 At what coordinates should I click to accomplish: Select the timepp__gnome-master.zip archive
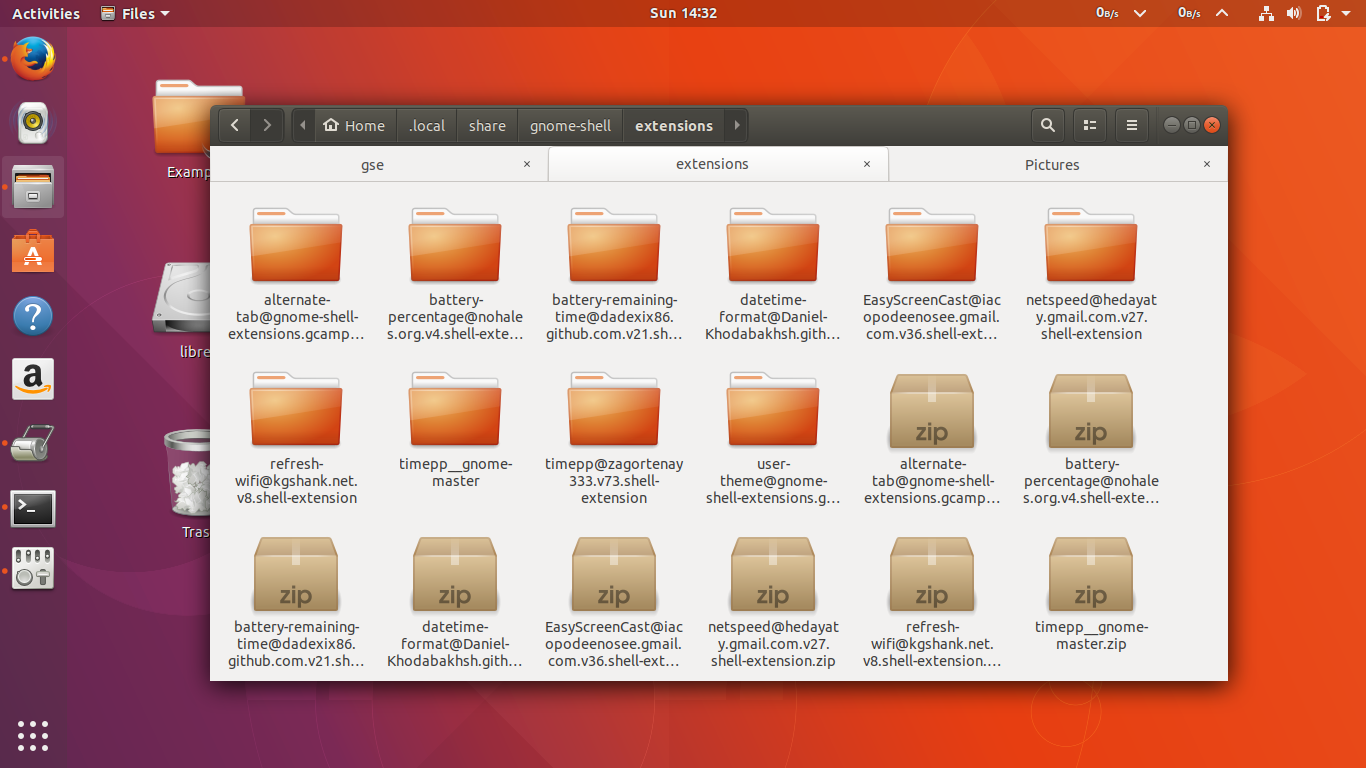(x=1090, y=573)
